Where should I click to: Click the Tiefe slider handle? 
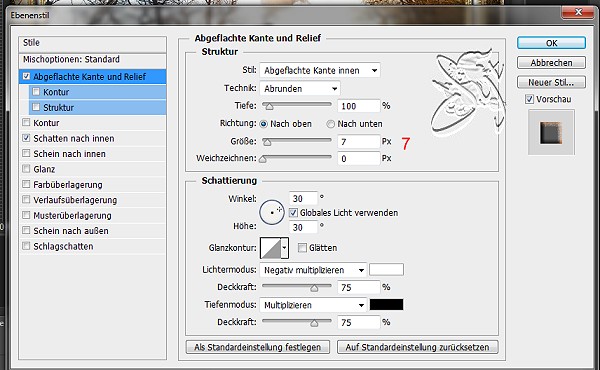click(269, 106)
